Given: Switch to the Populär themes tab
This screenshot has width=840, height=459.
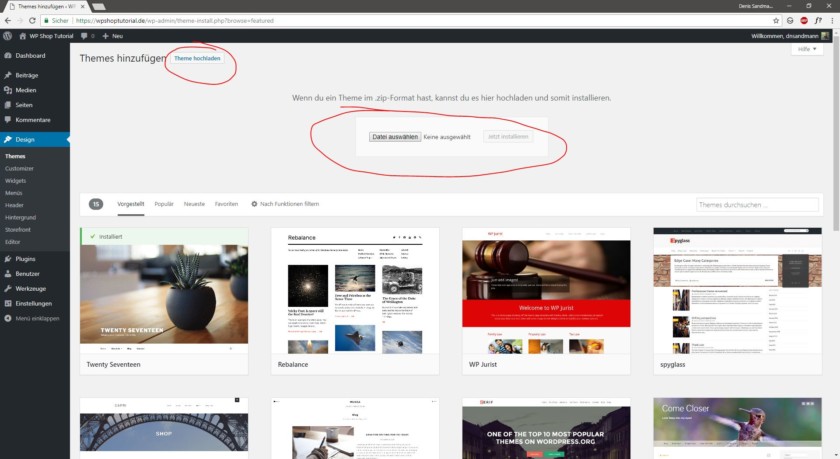Looking at the screenshot, I should coord(164,204).
